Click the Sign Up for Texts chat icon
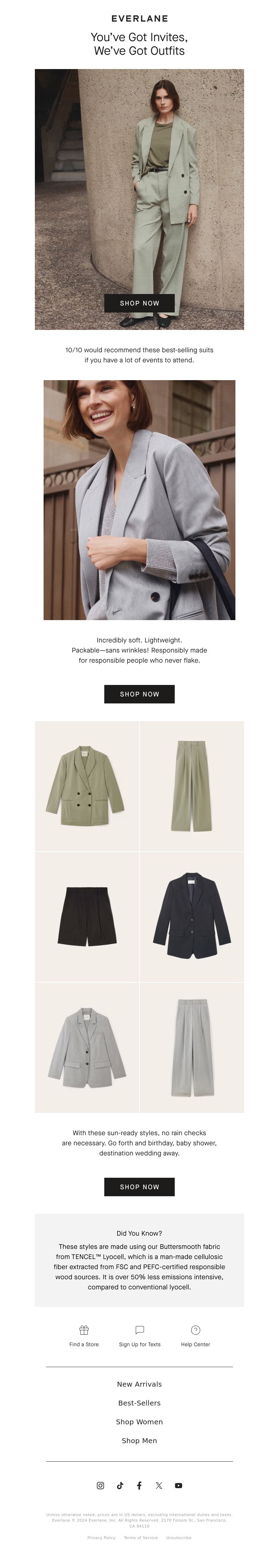Image resolution: width=279 pixels, height=1568 pixels. click(139, 1329)
